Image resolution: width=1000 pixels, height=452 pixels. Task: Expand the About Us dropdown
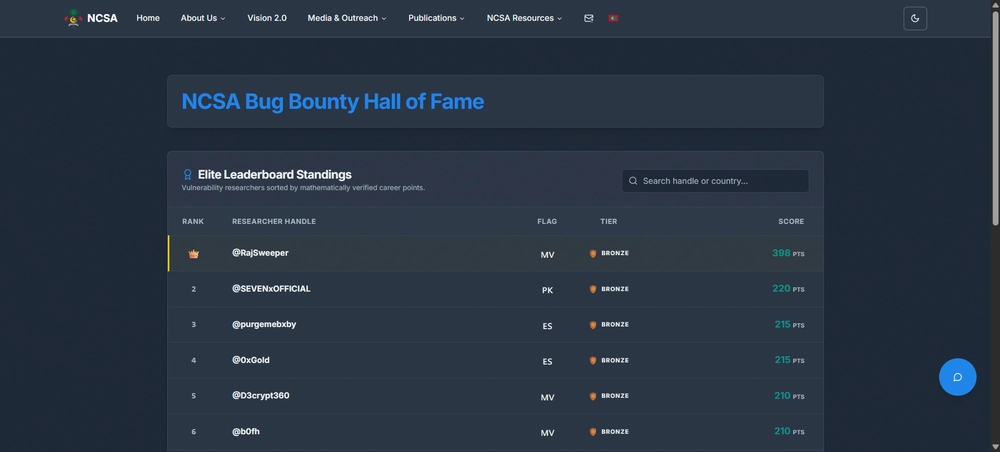203,18
